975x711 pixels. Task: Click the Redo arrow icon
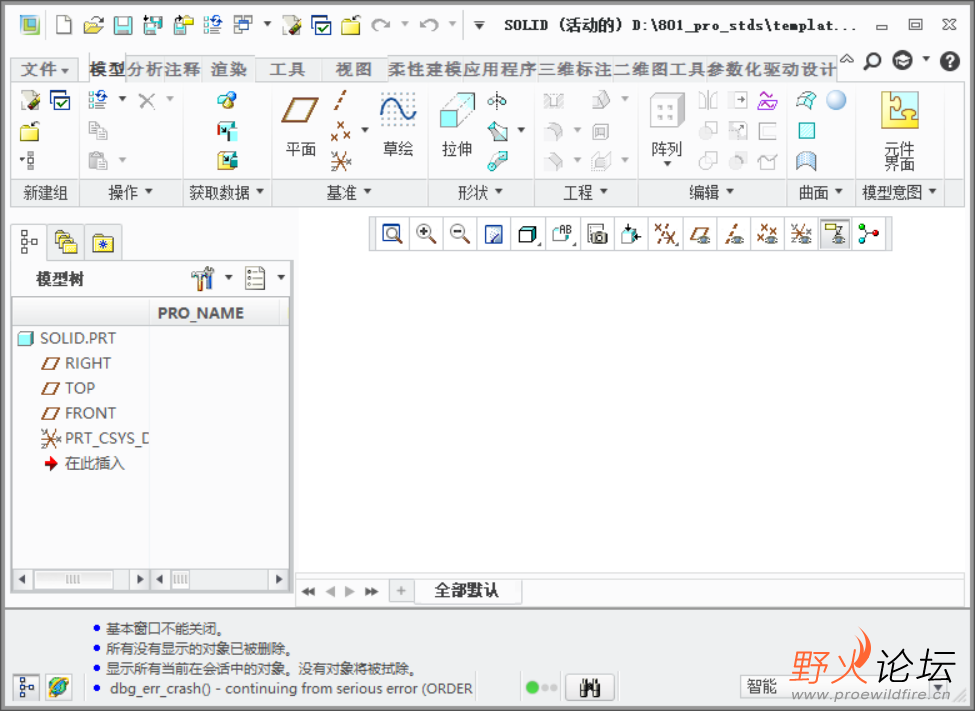(381, 25)
